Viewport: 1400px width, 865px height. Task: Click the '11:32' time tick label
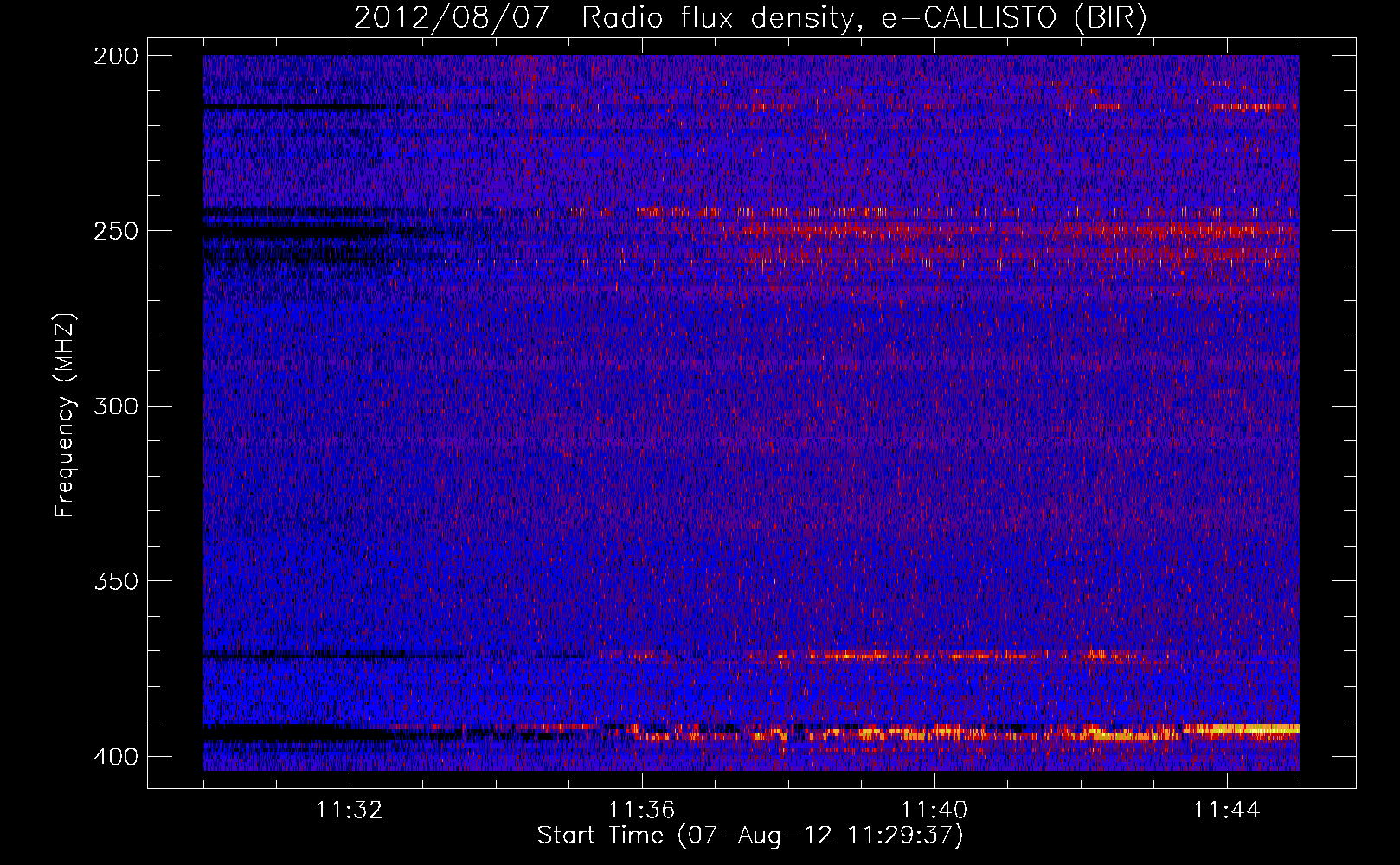(x=350, y=810)
